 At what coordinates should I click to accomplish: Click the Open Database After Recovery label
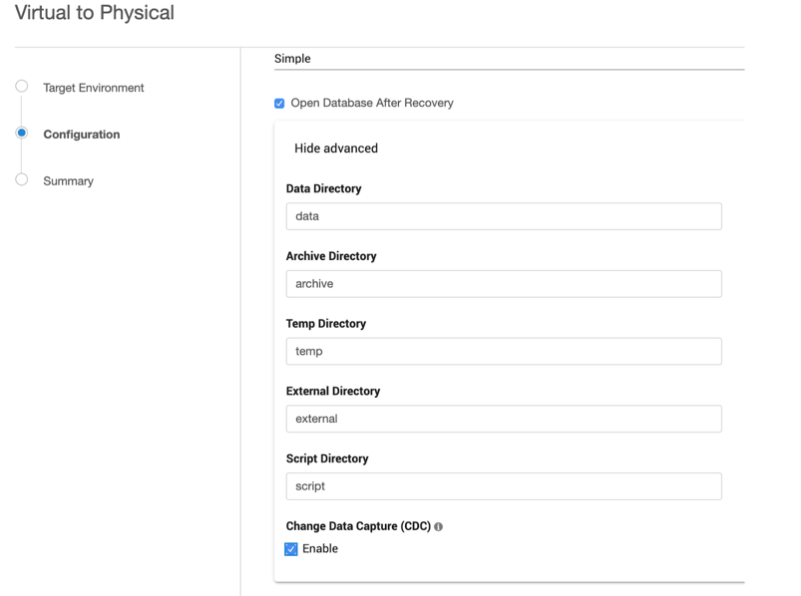[372, 105]
